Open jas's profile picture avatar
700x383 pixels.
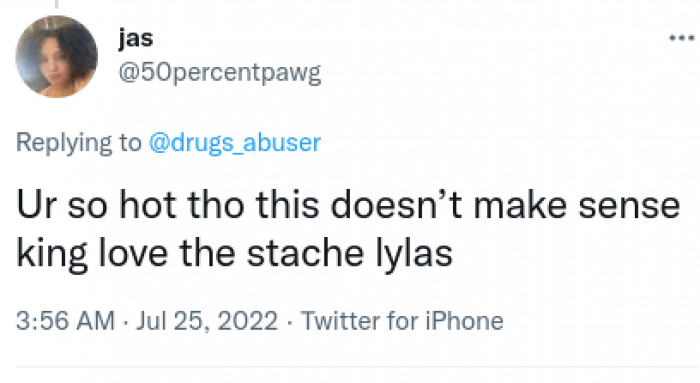[x=56, y=57]
